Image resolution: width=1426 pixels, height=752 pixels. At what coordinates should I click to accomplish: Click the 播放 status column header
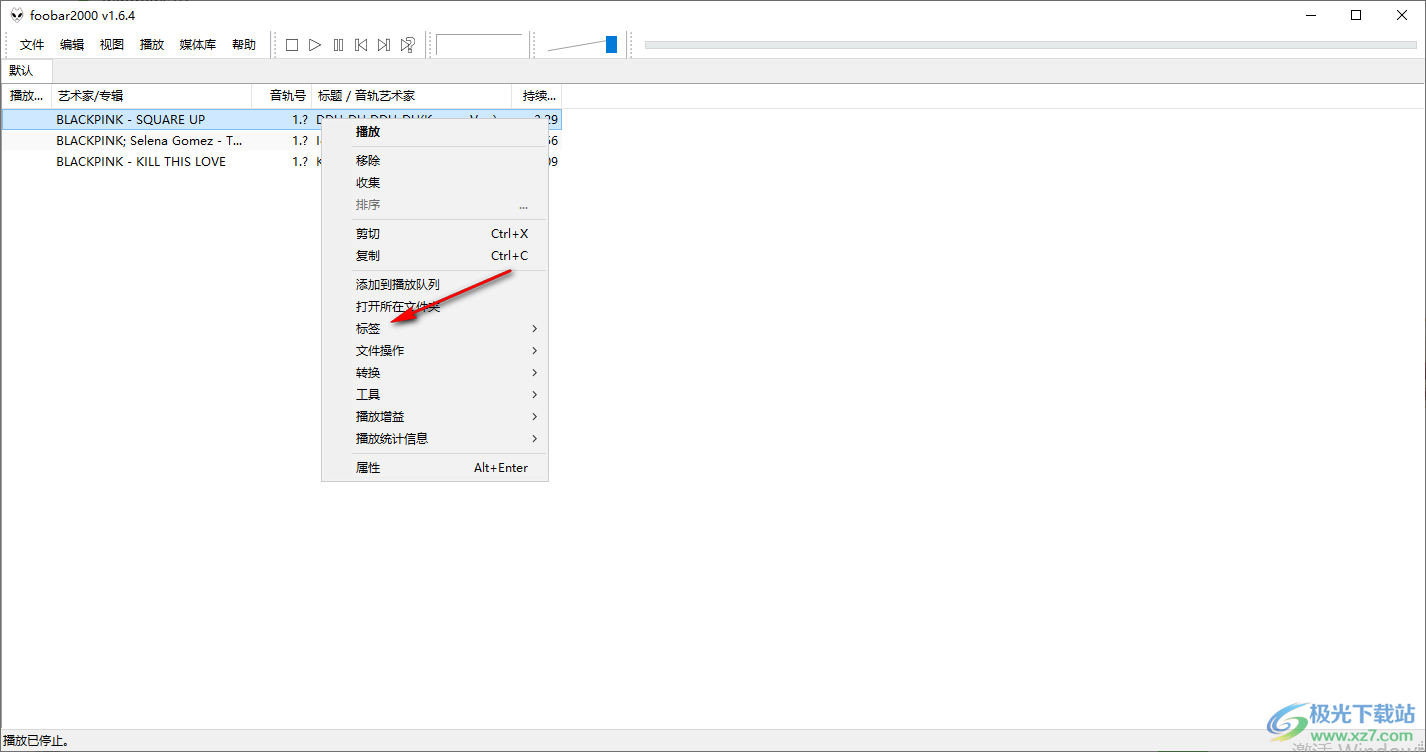click(27, 96)
